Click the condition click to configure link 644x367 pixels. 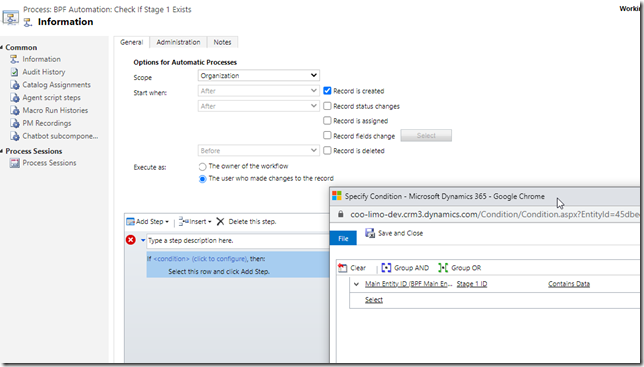pyautogui.click(x=200, y=259)
